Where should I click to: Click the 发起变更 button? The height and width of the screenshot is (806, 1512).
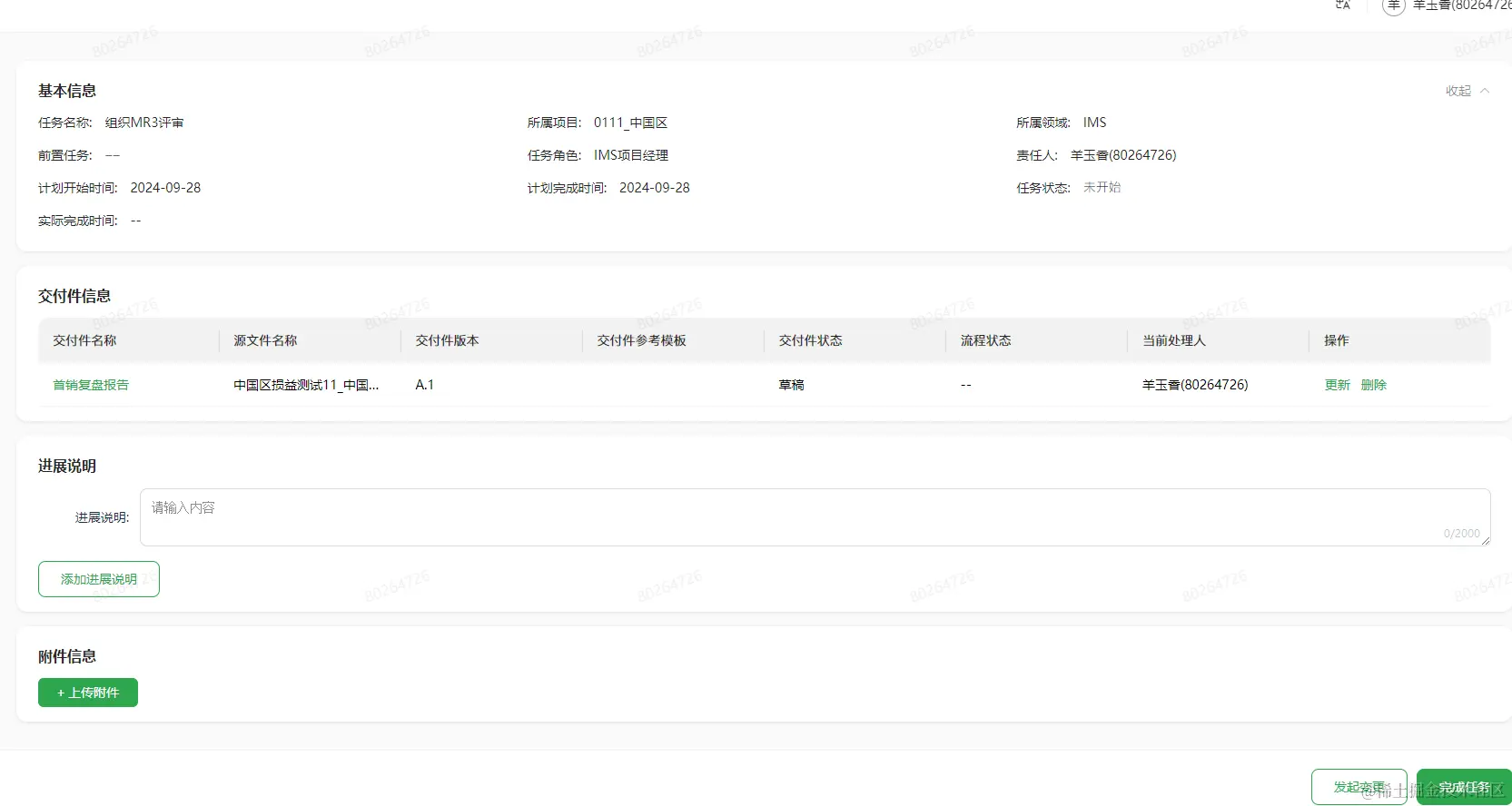[1359, 787]
